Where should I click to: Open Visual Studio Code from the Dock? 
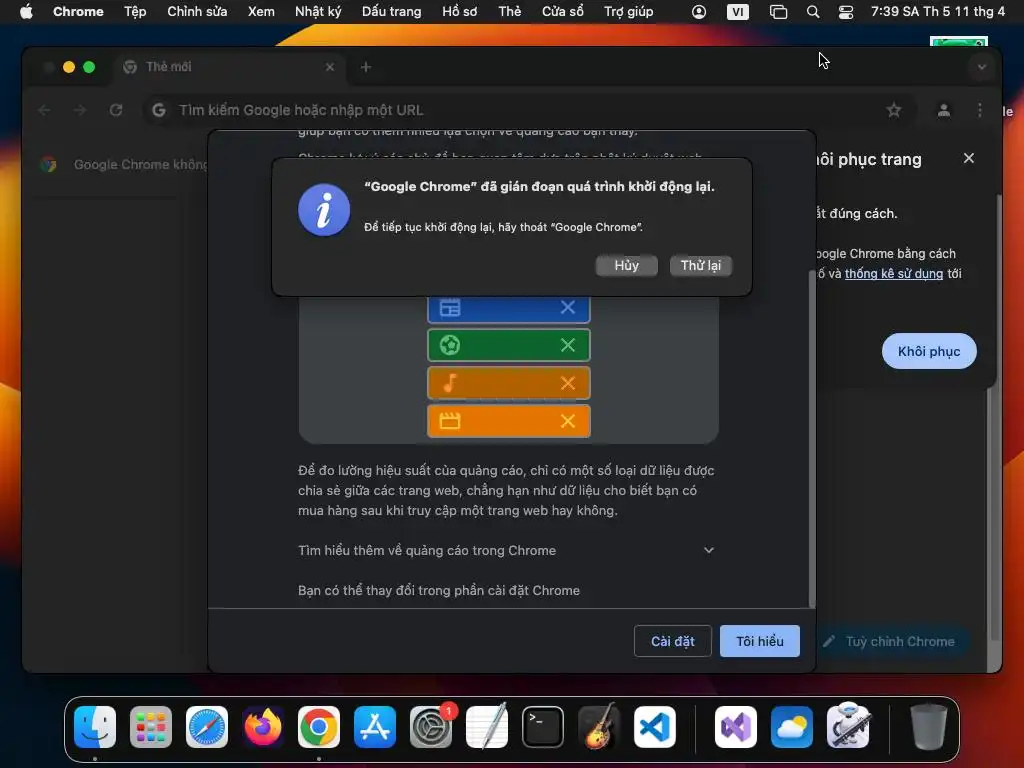(x=654, y=727)
